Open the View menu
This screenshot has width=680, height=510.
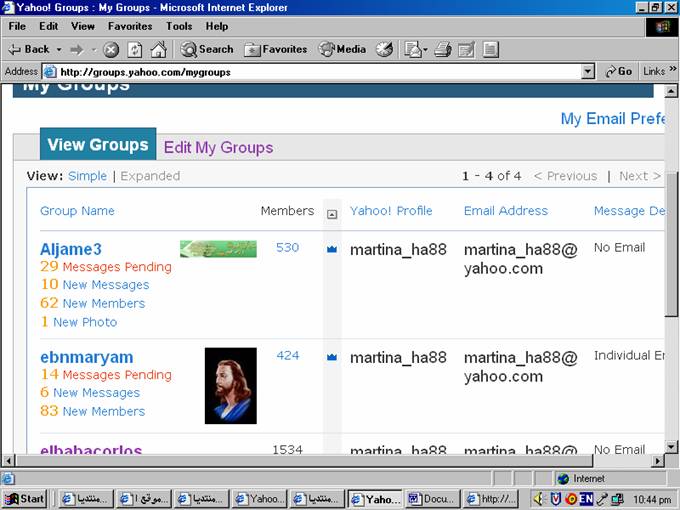83,26
